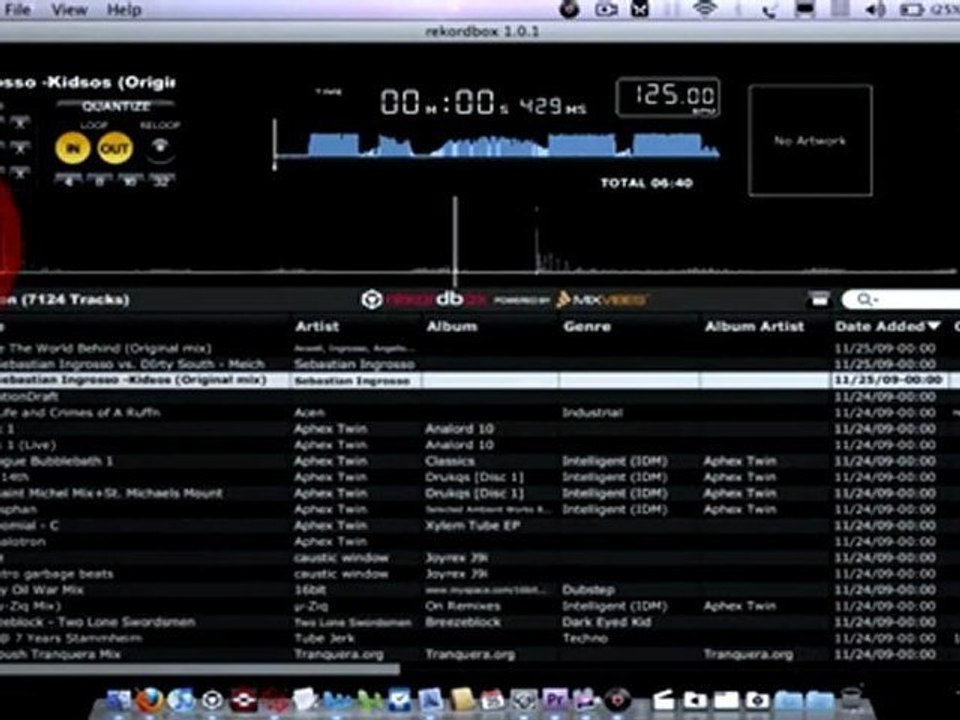The height and width of the screenshot is (720, 960).
Task: Select the highlighted Kidsos (Original mix) row
Action: tap(480, 380)
